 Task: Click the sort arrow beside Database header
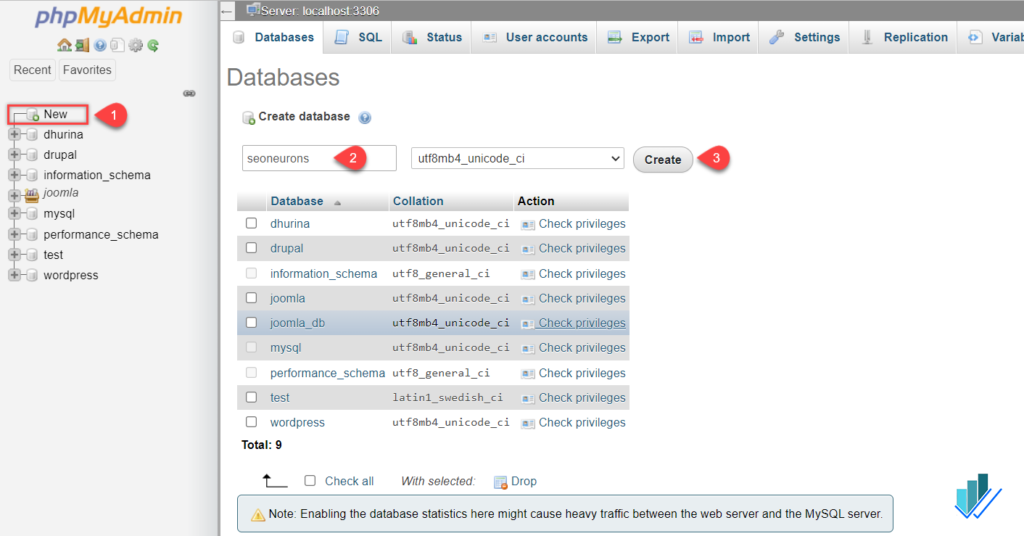pyautogui.click(x=337, y=202)
